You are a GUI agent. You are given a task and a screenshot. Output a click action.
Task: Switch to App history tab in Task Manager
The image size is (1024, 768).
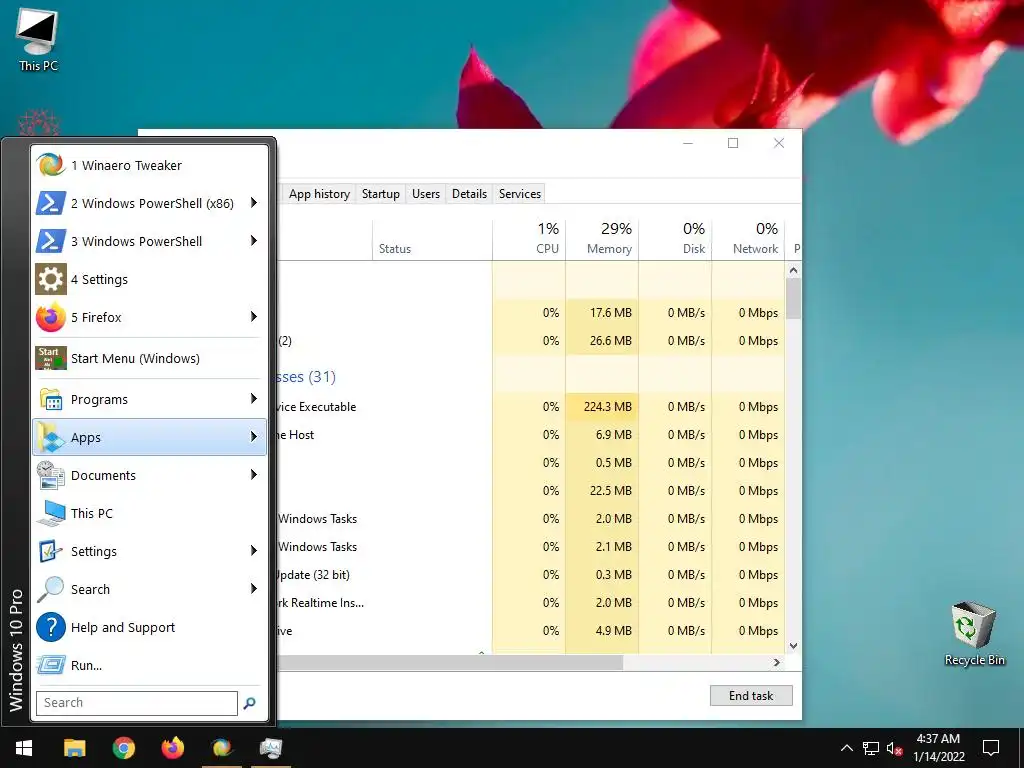tap(319, 194)
